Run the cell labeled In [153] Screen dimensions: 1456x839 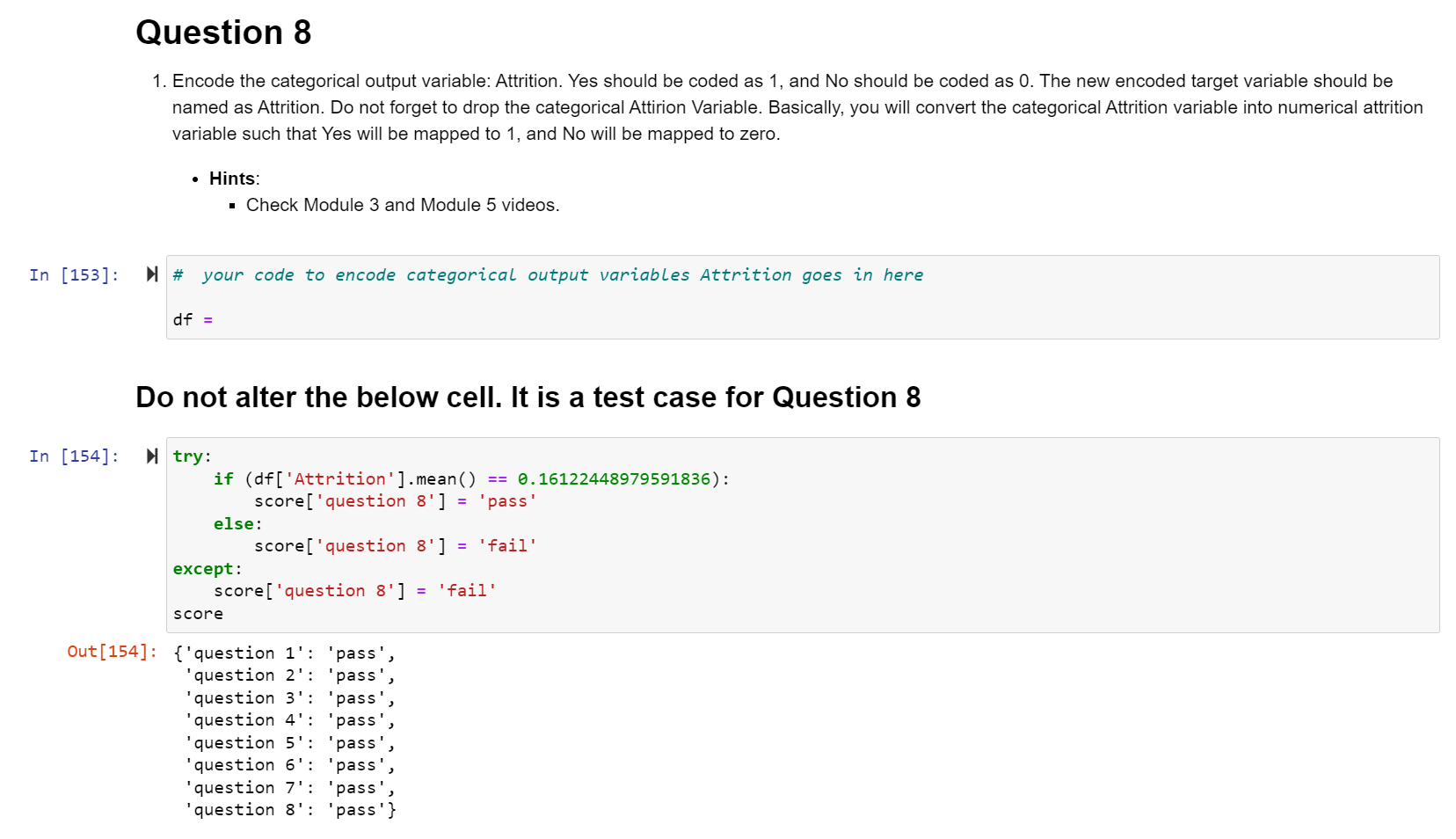tap(152, 274)
